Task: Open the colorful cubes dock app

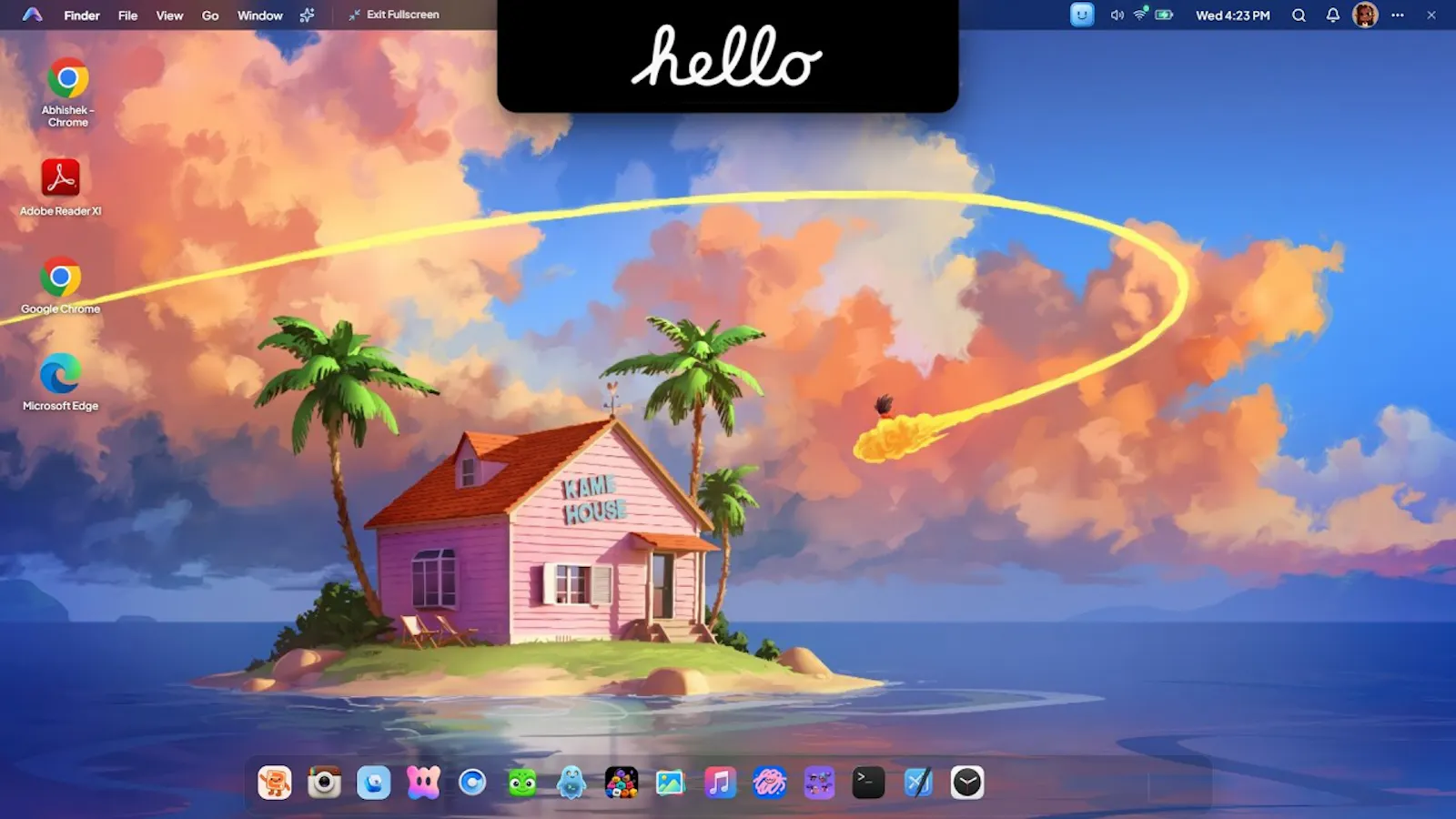Action: coord(622,783)
